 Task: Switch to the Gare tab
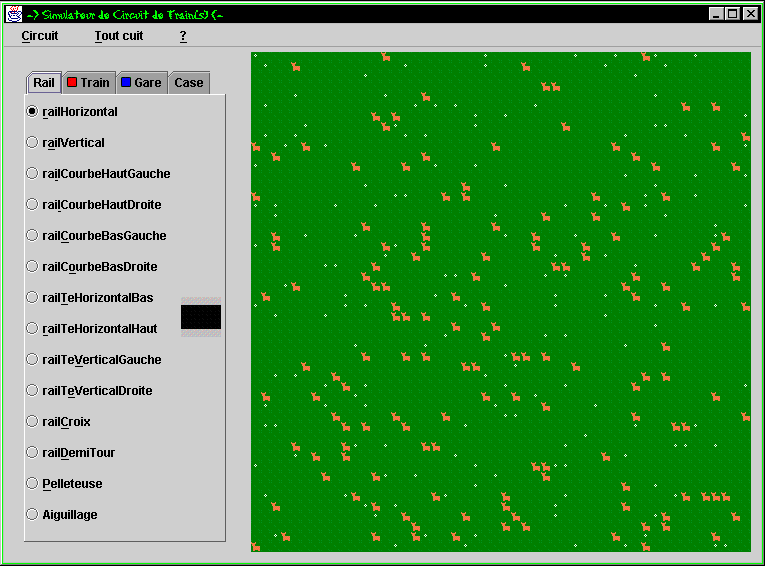[141, 83]
